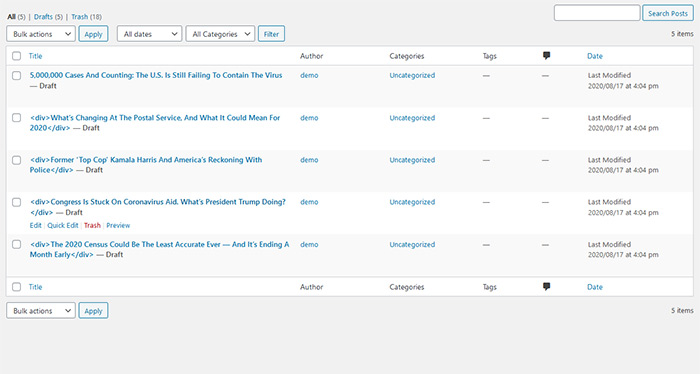Click inside the search posts input field
Image resolution: width=700 pixels, height=374 pixels.
(x=597, y=13)
